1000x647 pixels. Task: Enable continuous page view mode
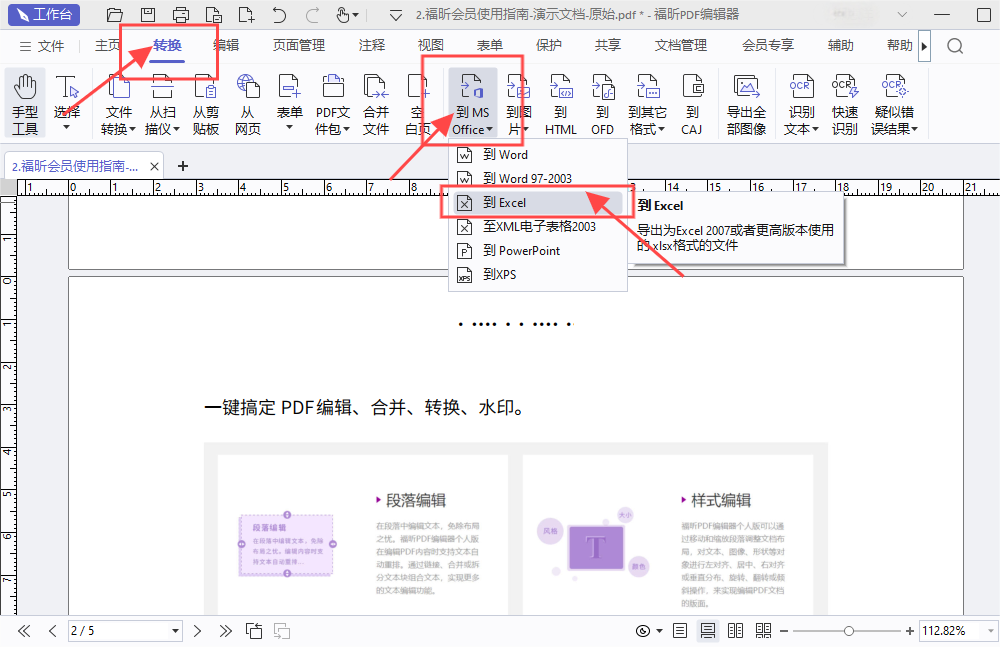(708, 631)
